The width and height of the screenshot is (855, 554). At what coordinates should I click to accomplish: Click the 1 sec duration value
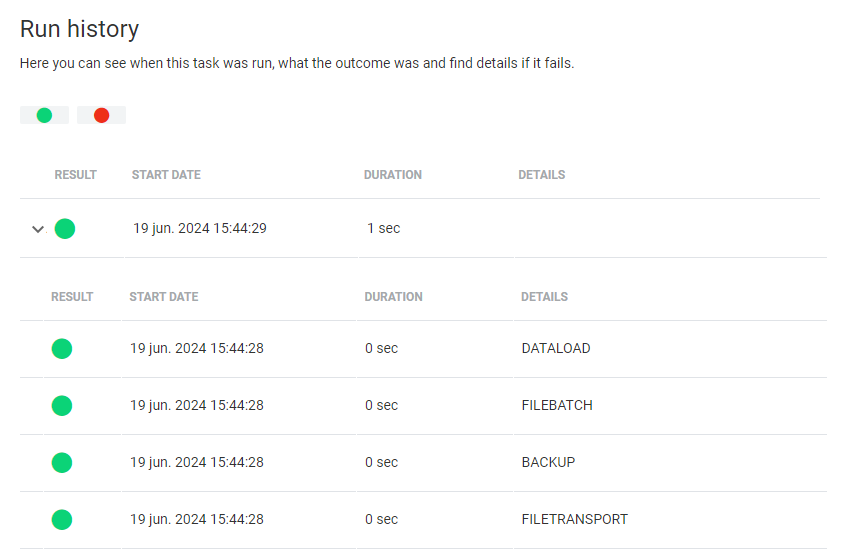[384, 228]
